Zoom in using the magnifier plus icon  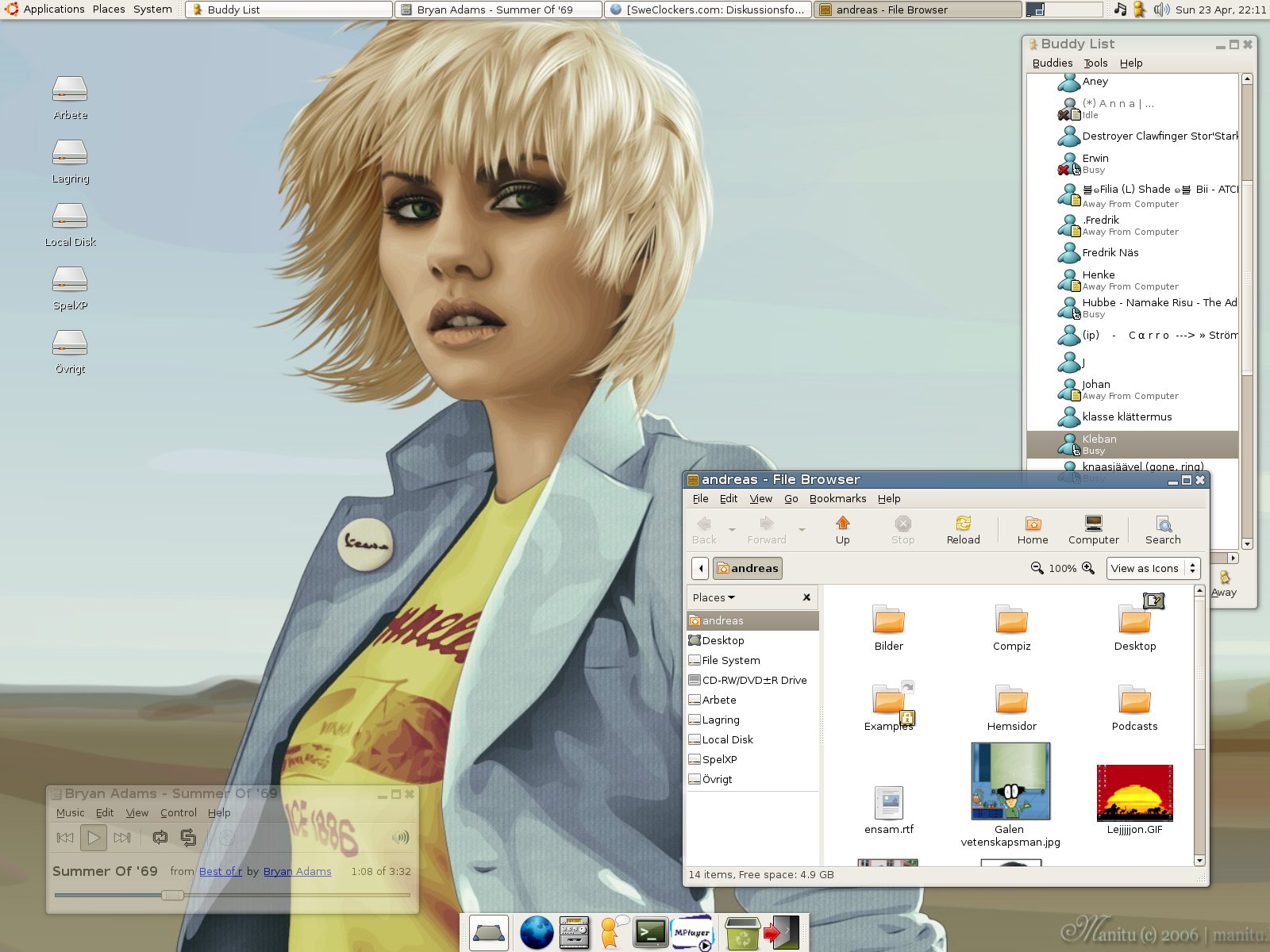(1088, 568)
